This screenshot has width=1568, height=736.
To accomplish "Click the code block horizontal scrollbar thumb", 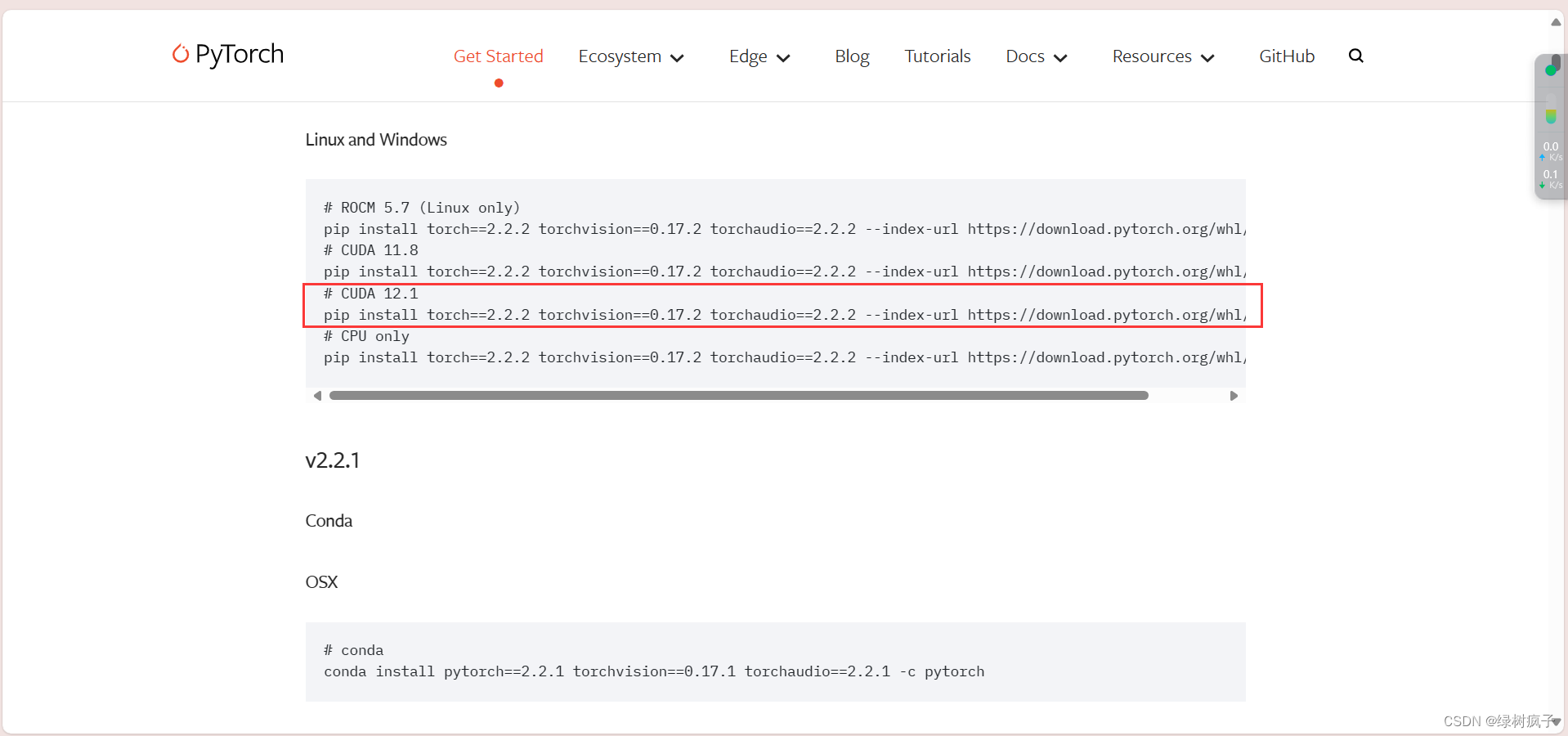I will (738, 396).
